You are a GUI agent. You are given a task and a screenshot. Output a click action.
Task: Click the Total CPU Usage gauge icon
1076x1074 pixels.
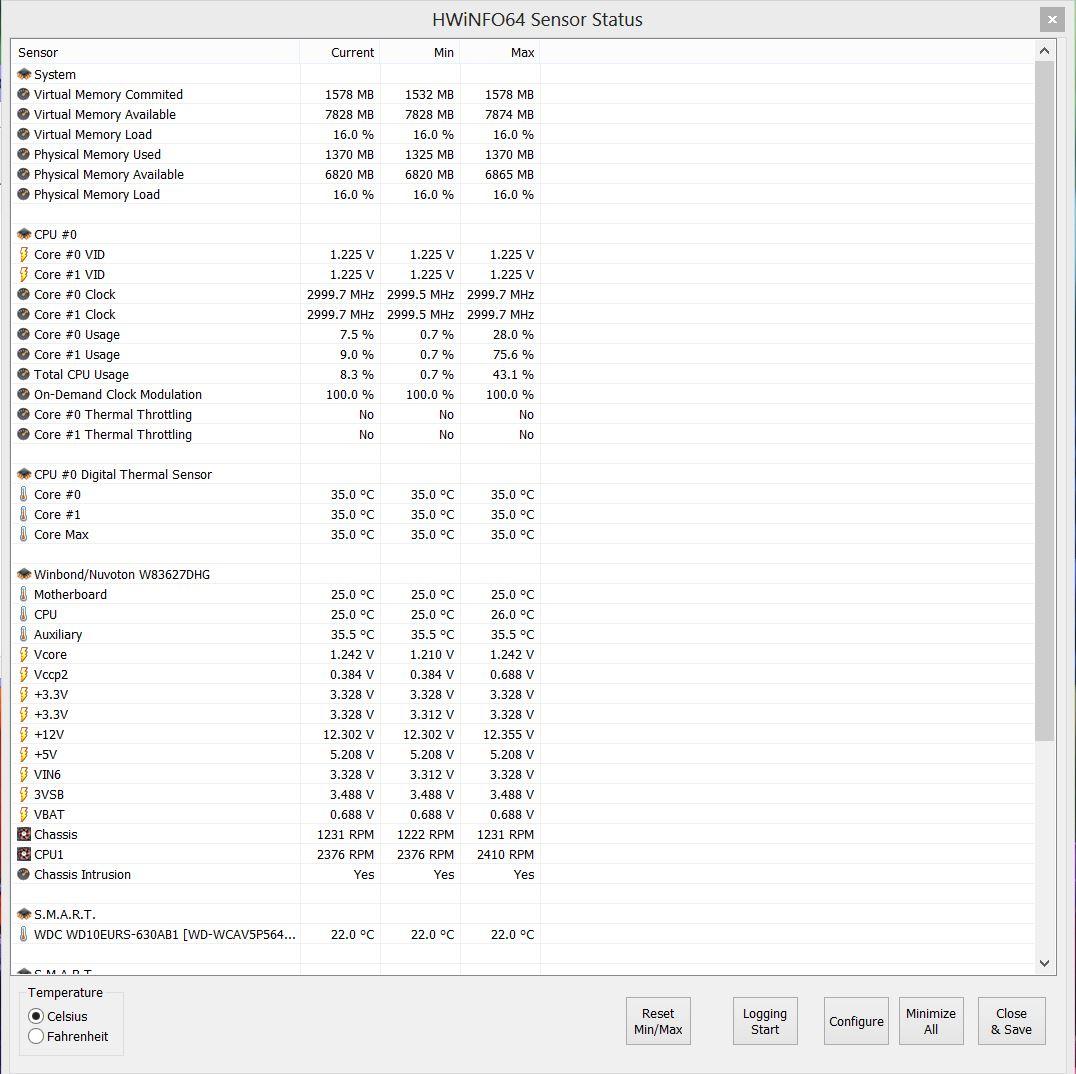click(x=23, y=375)
